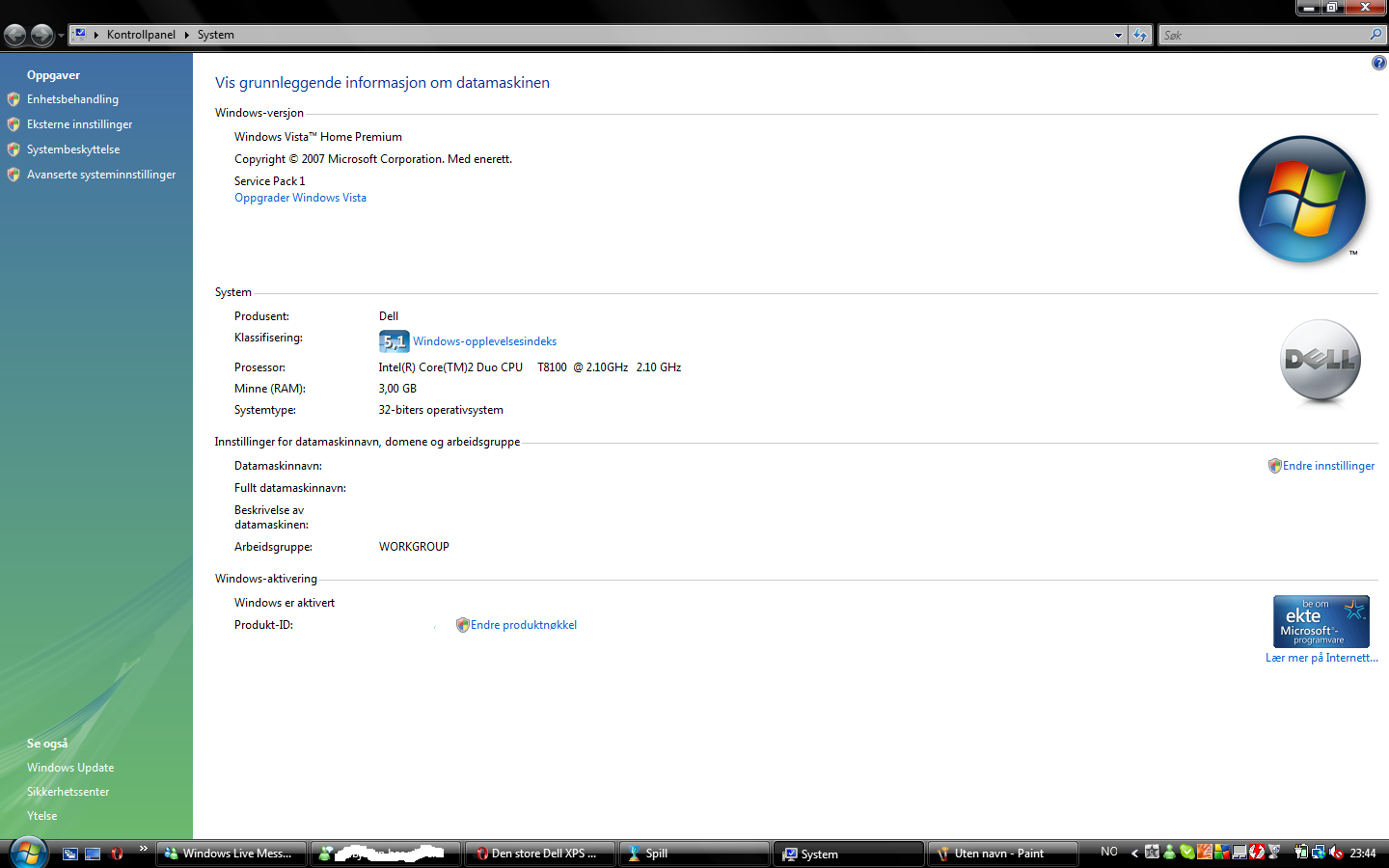Click Show desktop quick launch icon

pos(93,854)
